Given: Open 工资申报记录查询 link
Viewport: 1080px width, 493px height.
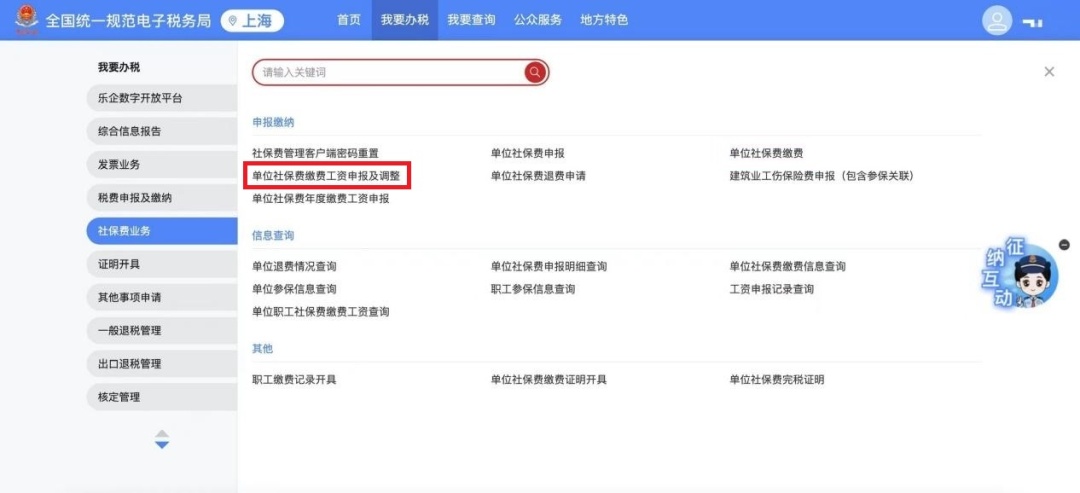Looking at the screenshot, I should tap(772, 289).
